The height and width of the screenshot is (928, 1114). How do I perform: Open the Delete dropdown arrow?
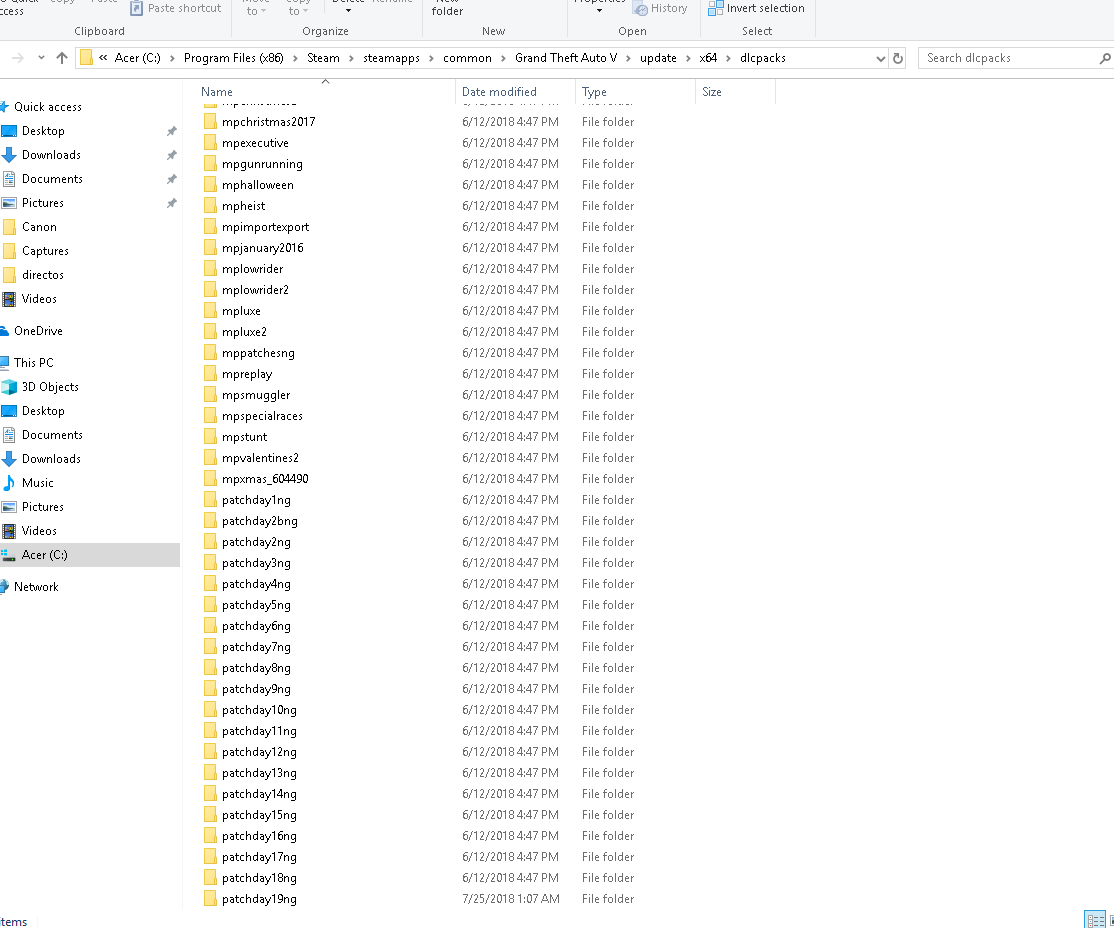coord(348,11)
